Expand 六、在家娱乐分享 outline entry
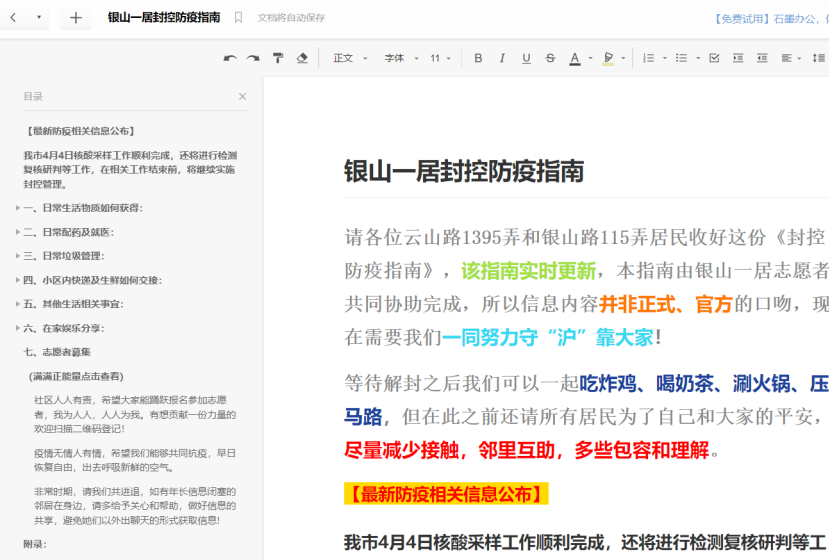The width and height of the screenshot is (829, 560). click(x=17, y=328)
